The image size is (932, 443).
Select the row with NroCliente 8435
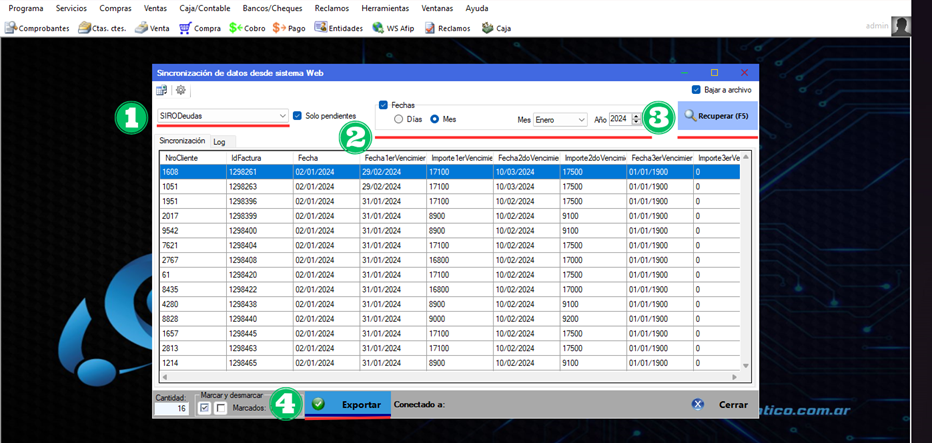coord(450,289)
